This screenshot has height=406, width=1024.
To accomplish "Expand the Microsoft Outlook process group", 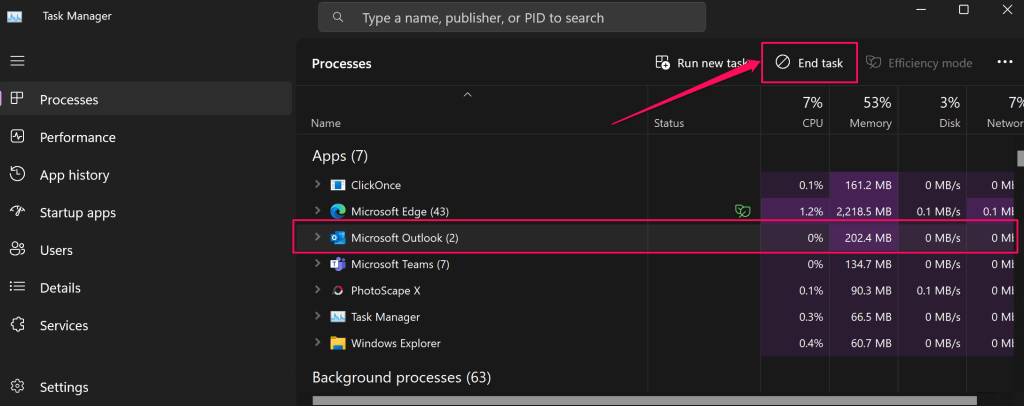I will pos(317,238).
